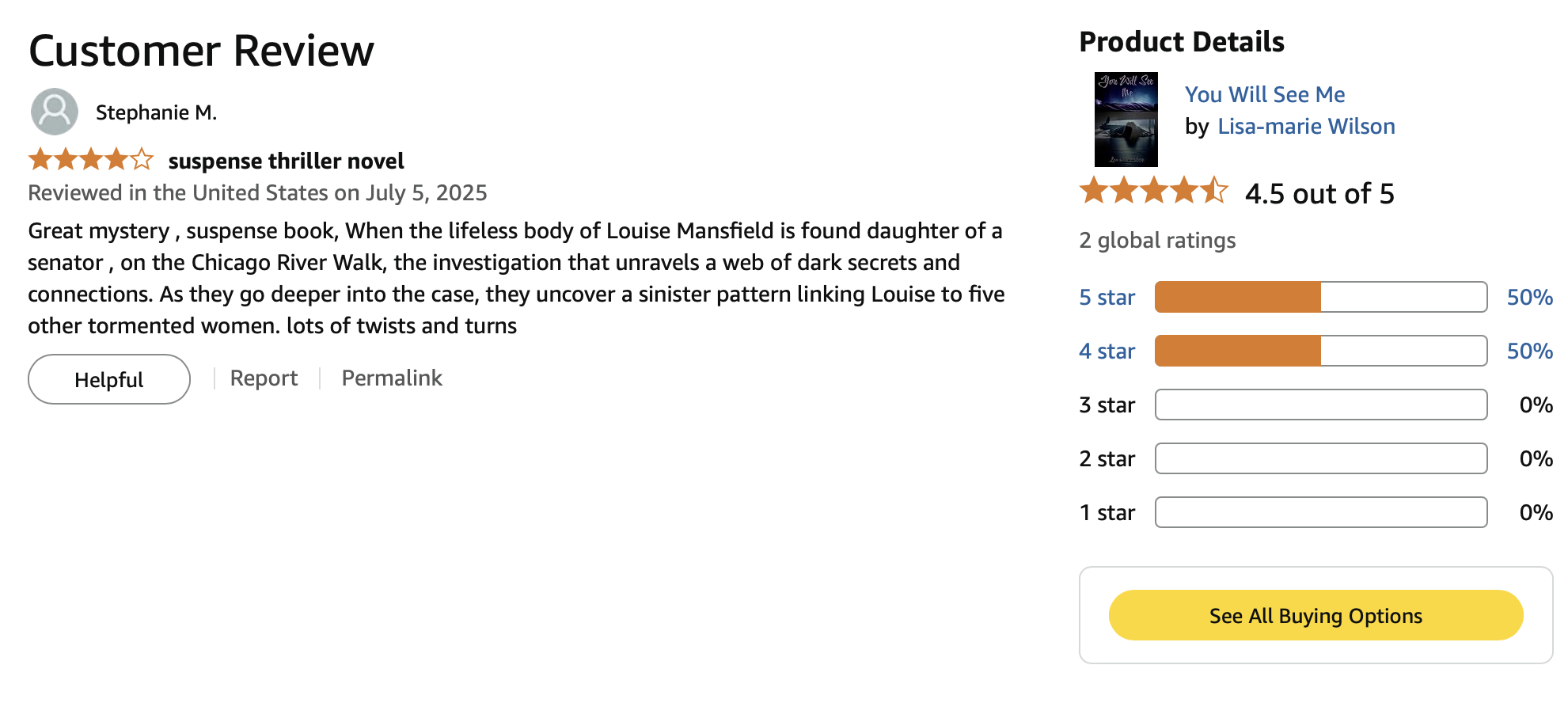This screenshot has height=722, width=1568.
Task: Click the 50% link beside 5 star
Action: click(1529, 297)
